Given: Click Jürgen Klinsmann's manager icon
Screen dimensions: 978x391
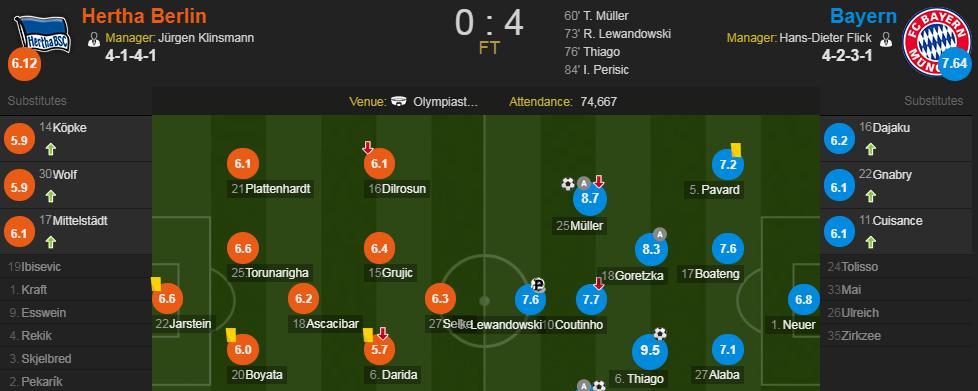Looking at the screenshot, I should [94, 39].
